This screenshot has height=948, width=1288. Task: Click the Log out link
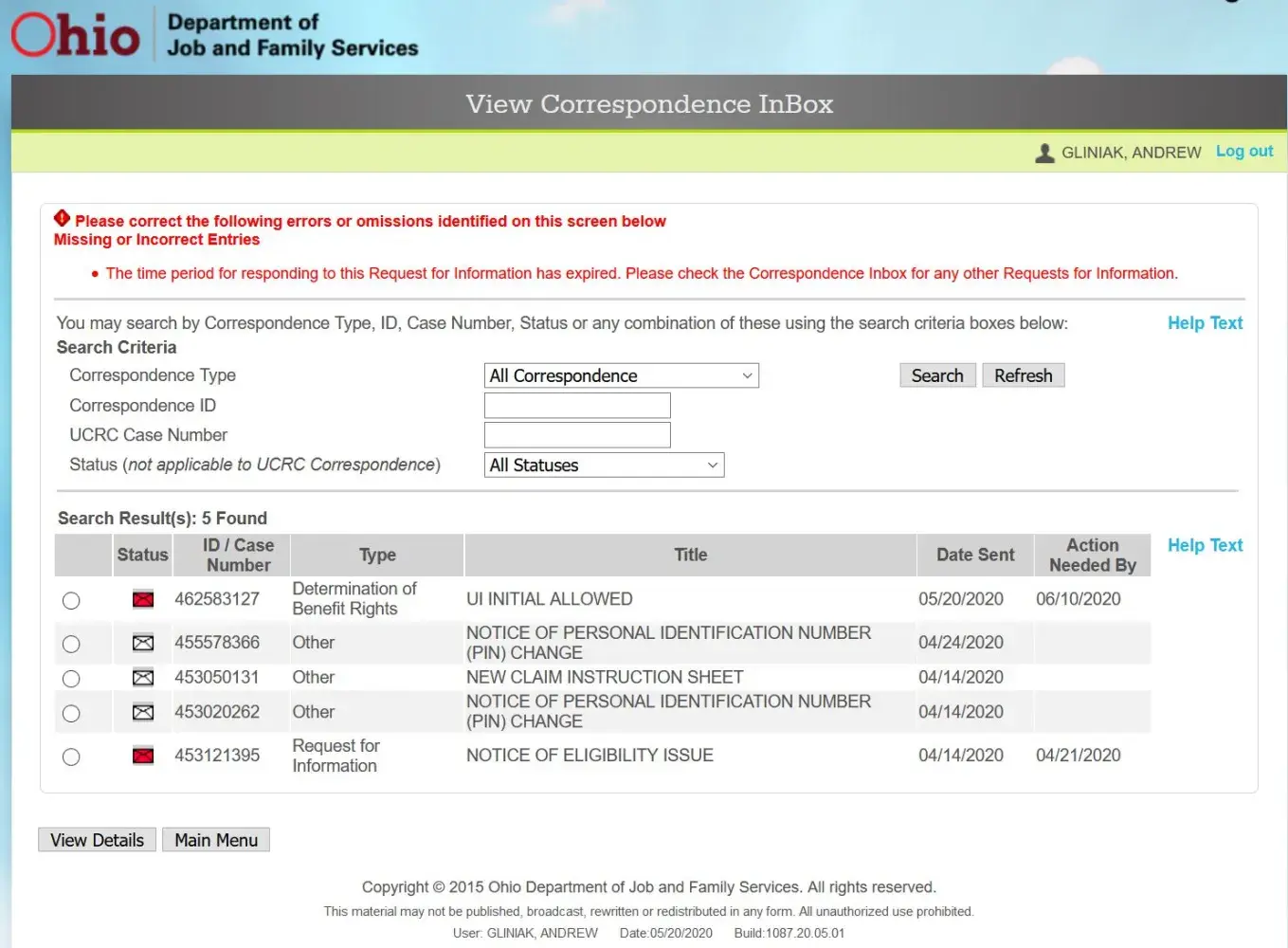click(1243, 152)
